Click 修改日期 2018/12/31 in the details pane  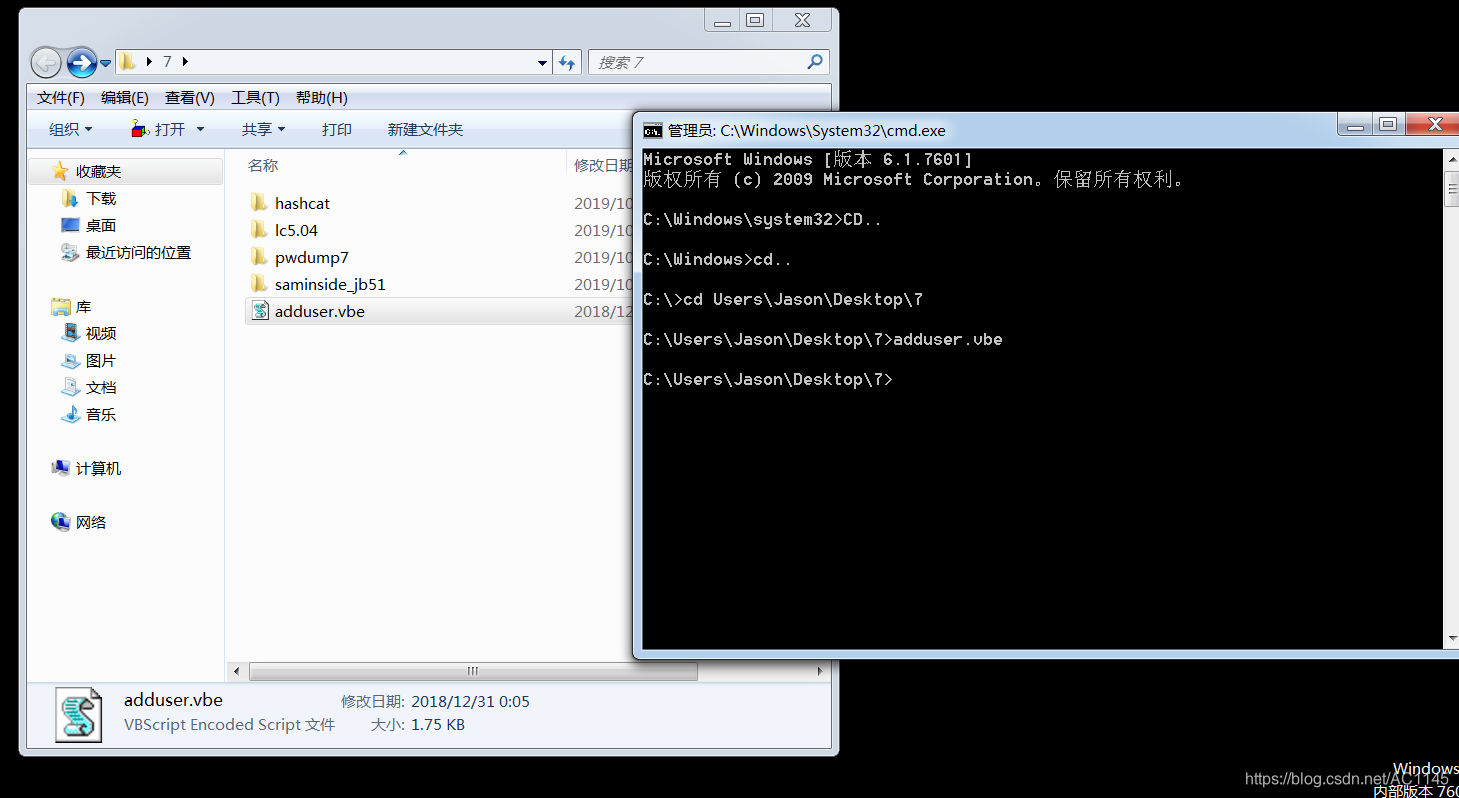click(435, 701)
